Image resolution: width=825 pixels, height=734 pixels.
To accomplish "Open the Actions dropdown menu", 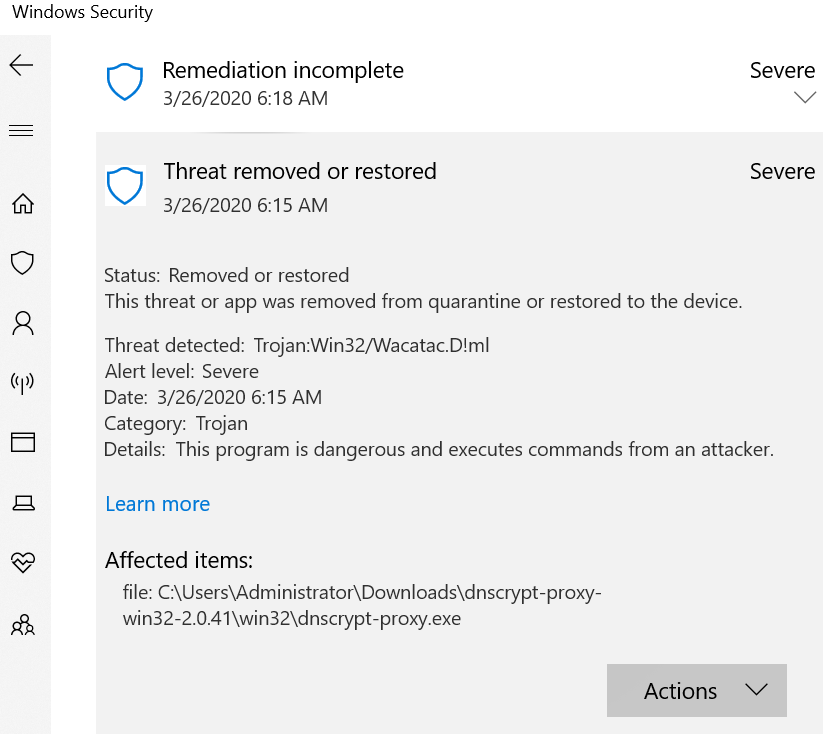I will click(696, 690).
